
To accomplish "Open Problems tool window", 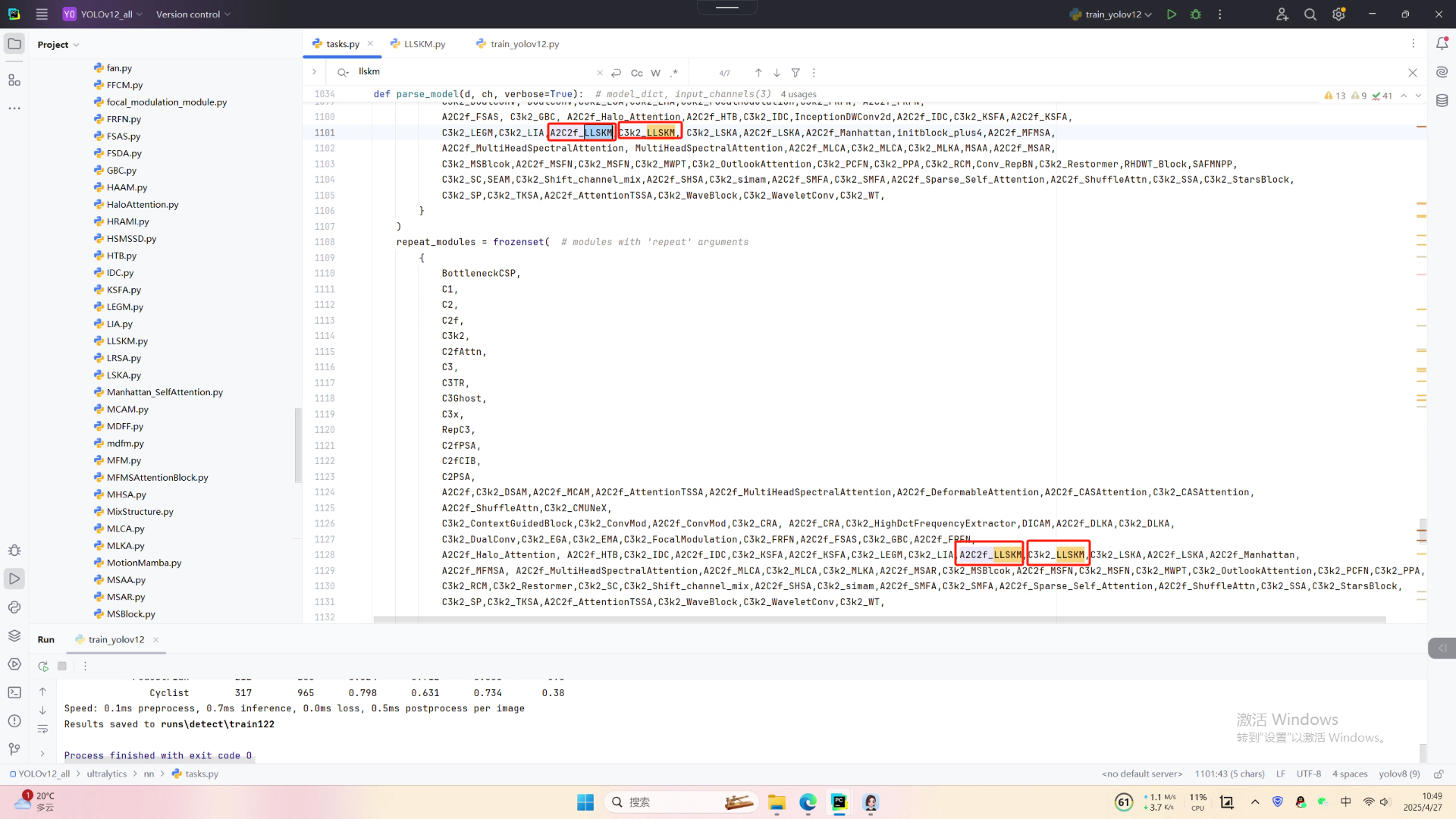I will point(14,720).
